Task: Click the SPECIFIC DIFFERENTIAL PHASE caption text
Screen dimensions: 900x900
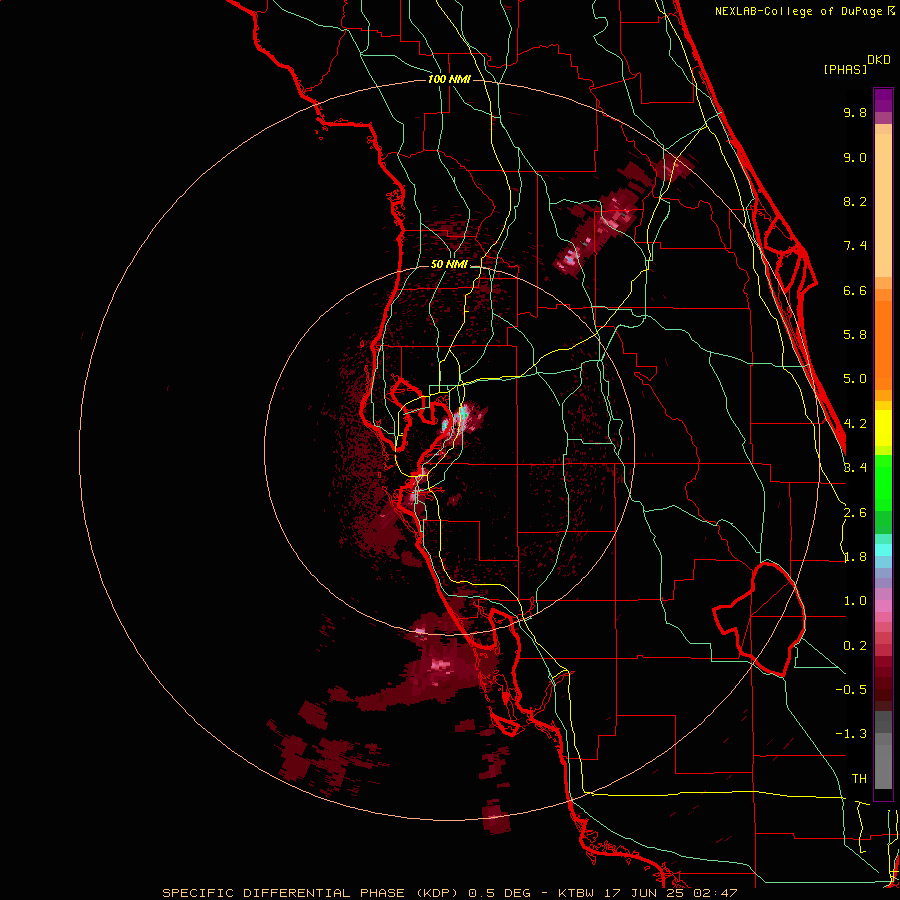Action: click(284, 893)
